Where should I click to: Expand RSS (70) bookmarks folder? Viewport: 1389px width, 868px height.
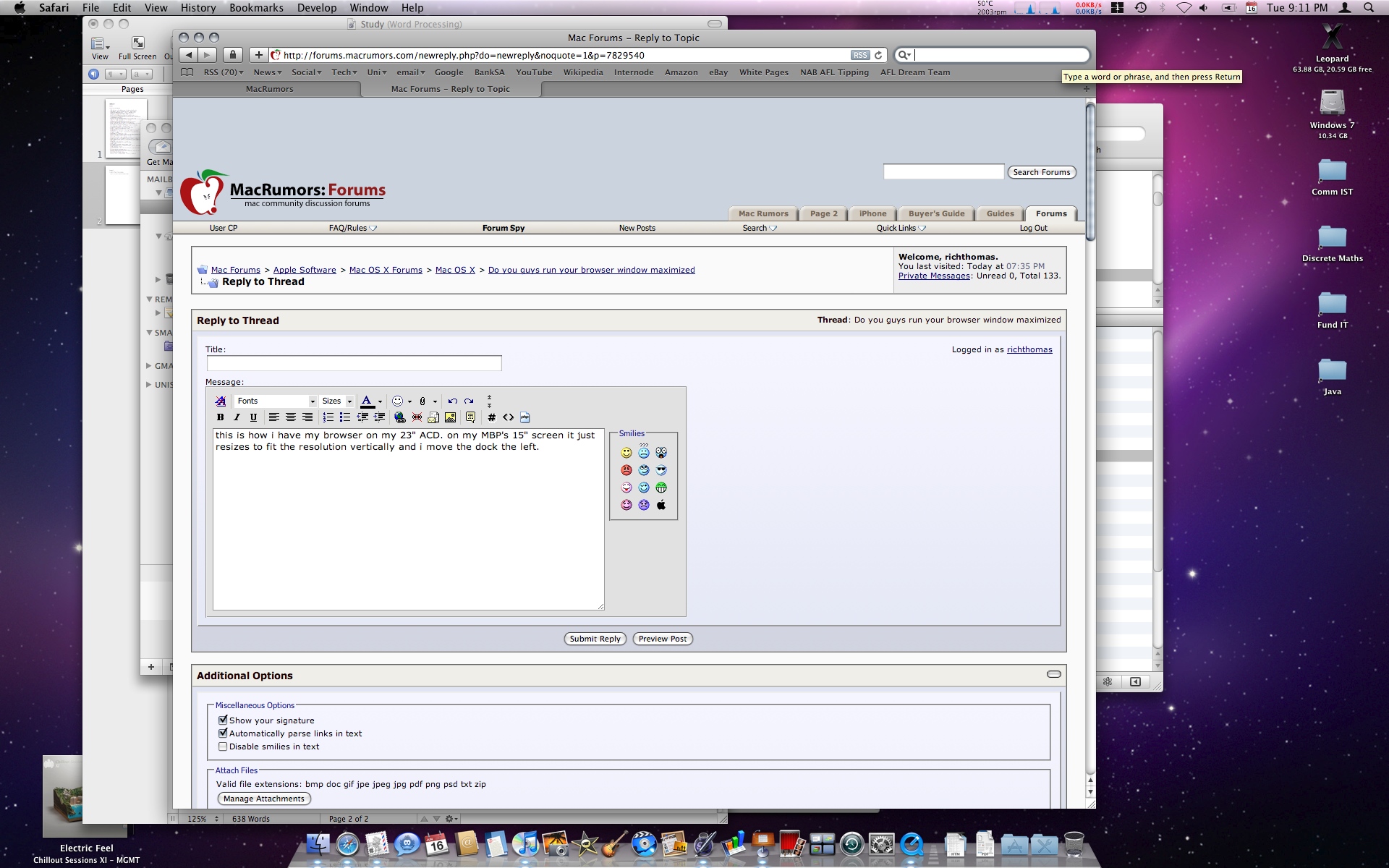point(224,72)
